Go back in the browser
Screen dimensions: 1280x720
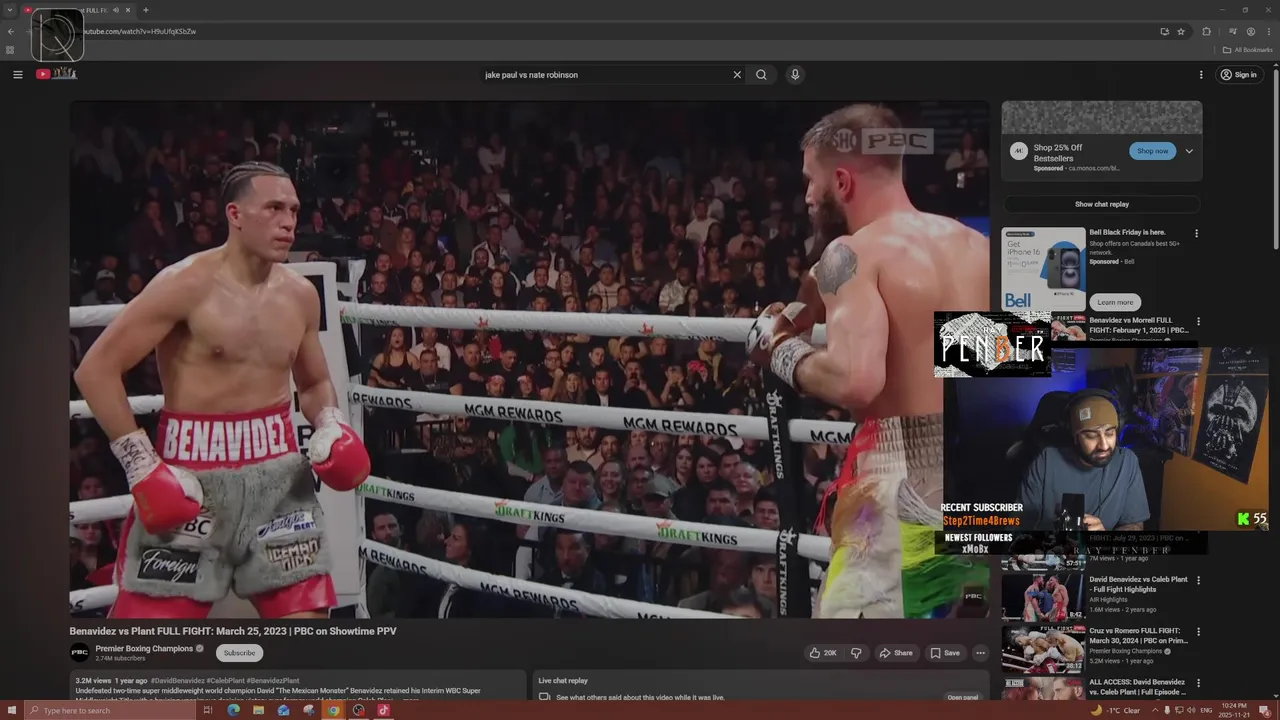(x=11, y=31)
